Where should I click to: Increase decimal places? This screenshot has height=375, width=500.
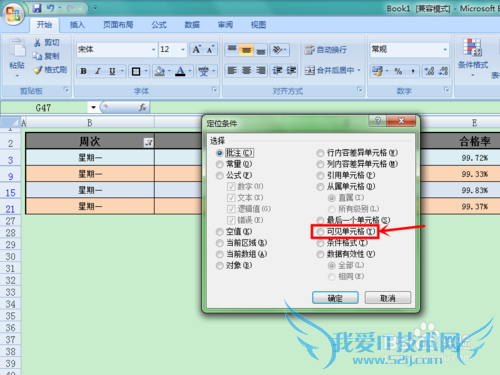click(x=429, y=71)
